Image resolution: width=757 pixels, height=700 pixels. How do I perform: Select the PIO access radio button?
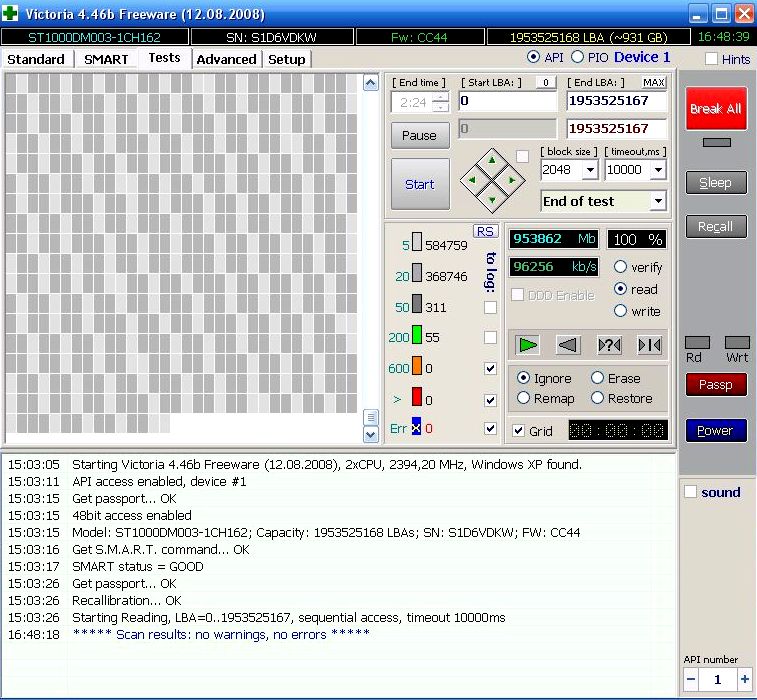coord(577,57)
